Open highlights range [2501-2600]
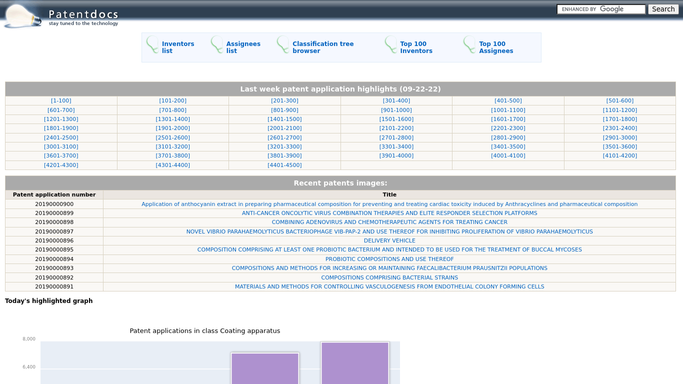 click(173, 138)
